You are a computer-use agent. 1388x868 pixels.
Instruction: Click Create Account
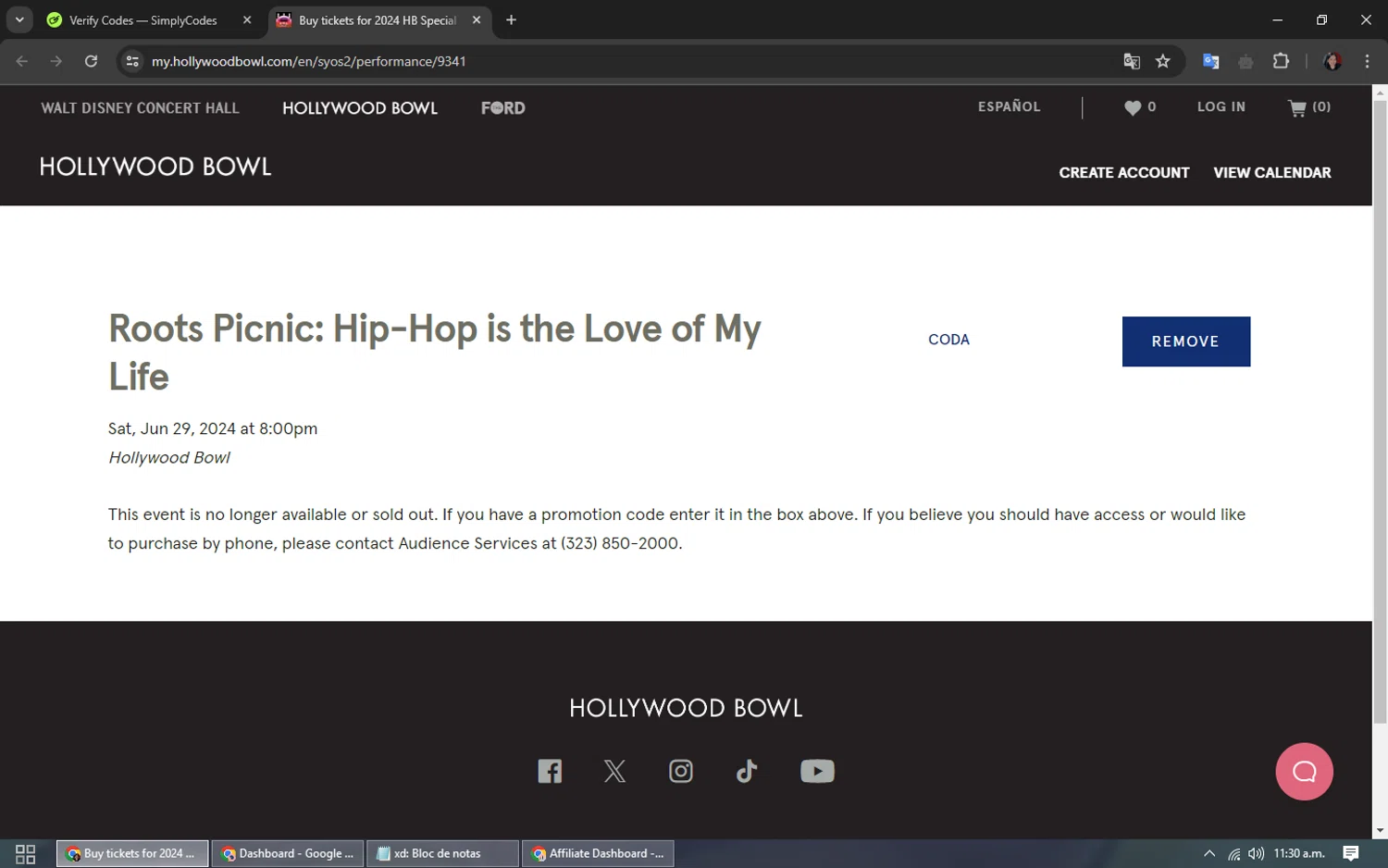[x=1124, y=173]
